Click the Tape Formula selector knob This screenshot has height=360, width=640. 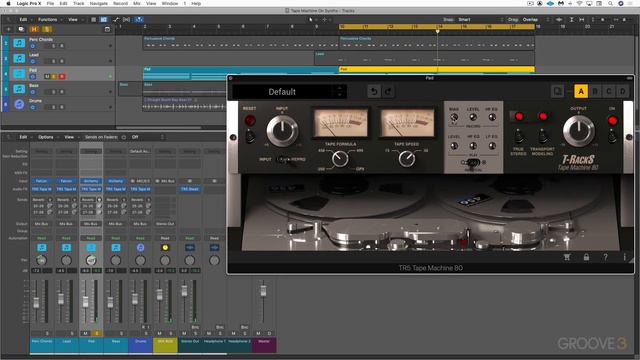tap(340, 159)
